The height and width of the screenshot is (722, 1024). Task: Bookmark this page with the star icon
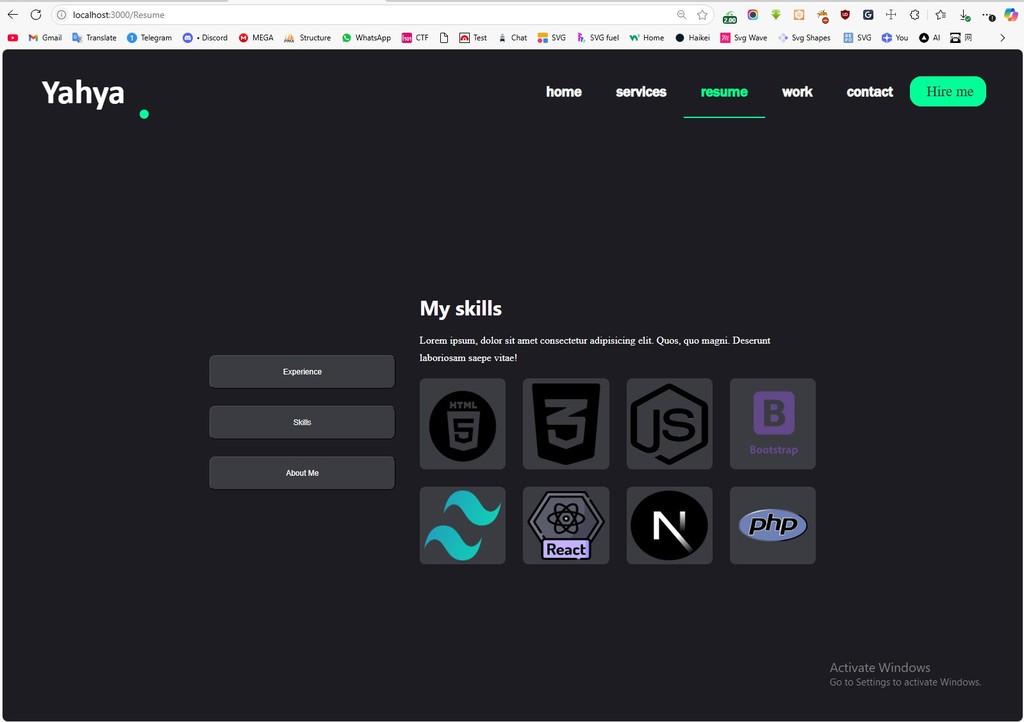pos(702,14)
